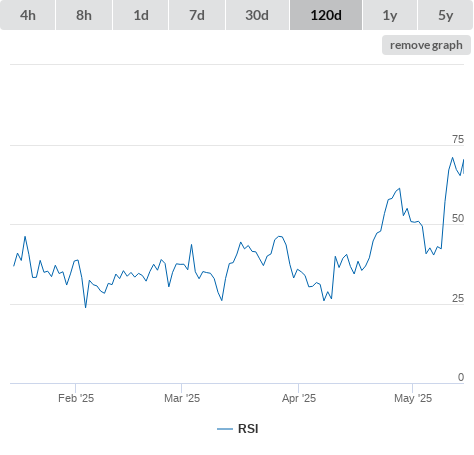The image size is (474, 455).
Task: Click the May '25 axis label
Action: coord(413,398)
